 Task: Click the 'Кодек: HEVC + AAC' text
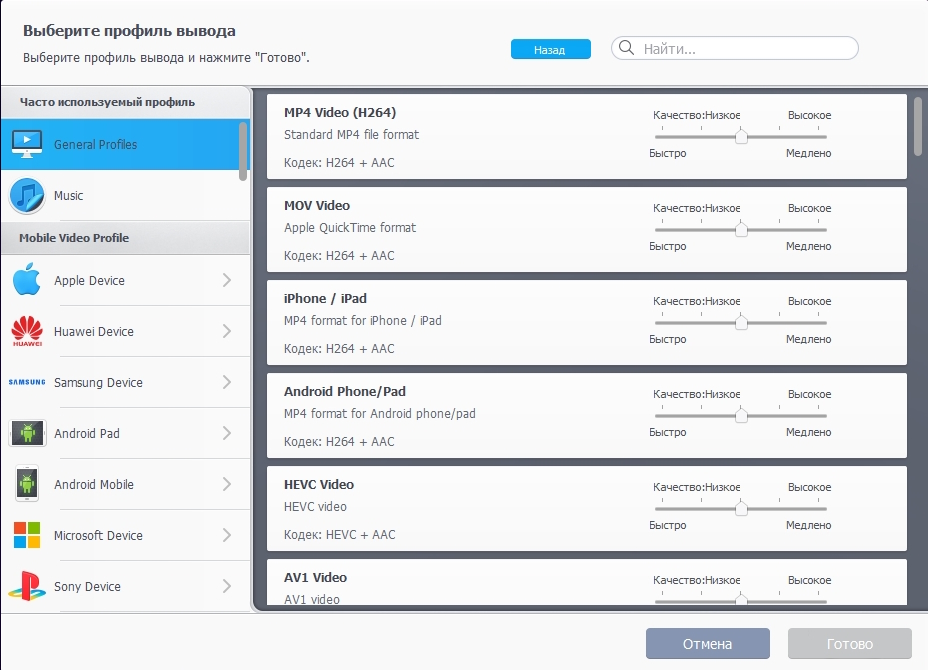coord(339,534)
